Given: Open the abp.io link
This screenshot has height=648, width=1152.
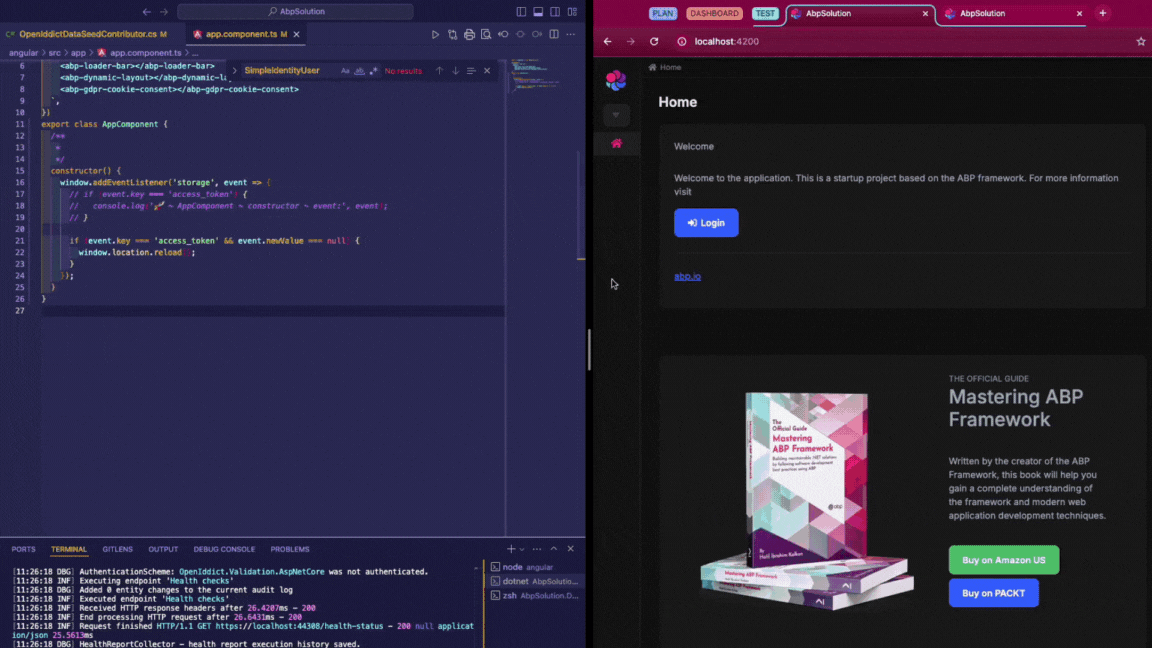Looking at the screenshot, I should (x=687, y=276).
